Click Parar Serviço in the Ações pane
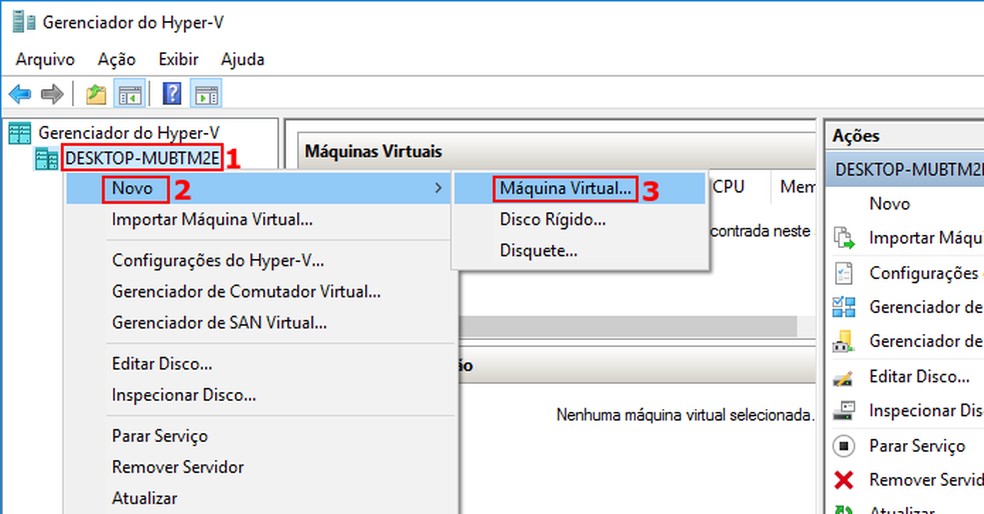Image resolution: width=984 pixels, height=514 pixels. tap(917, 446)
